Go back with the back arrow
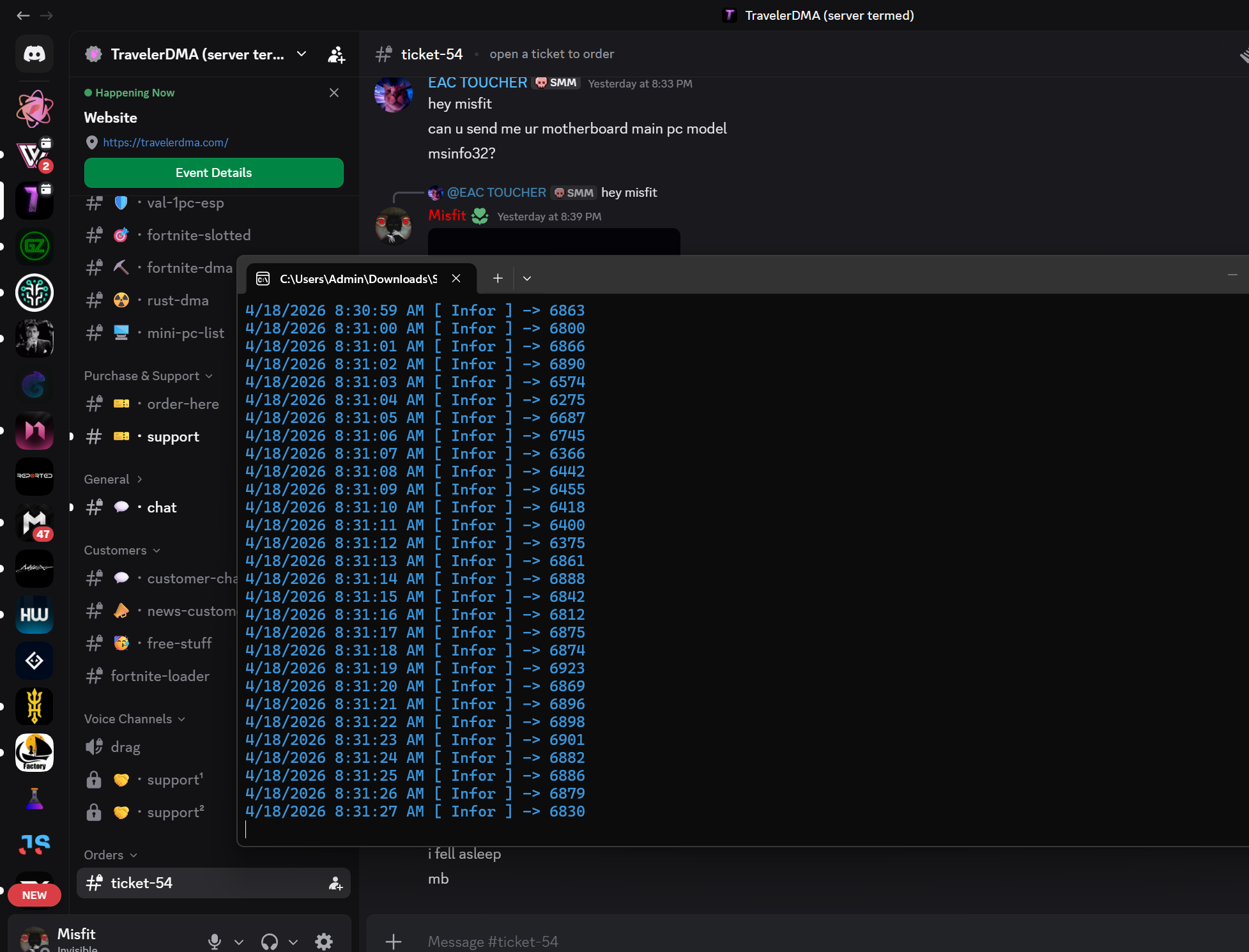The height and width of the screenshot is (952, 1249). (23, 15)
